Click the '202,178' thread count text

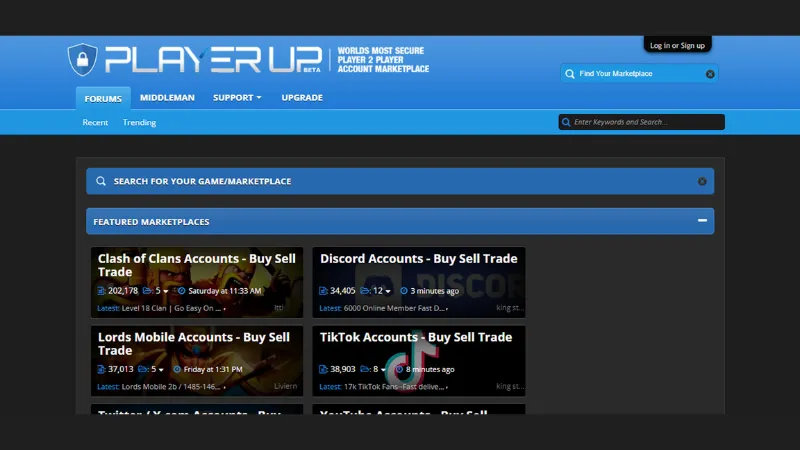coord(123,291)
